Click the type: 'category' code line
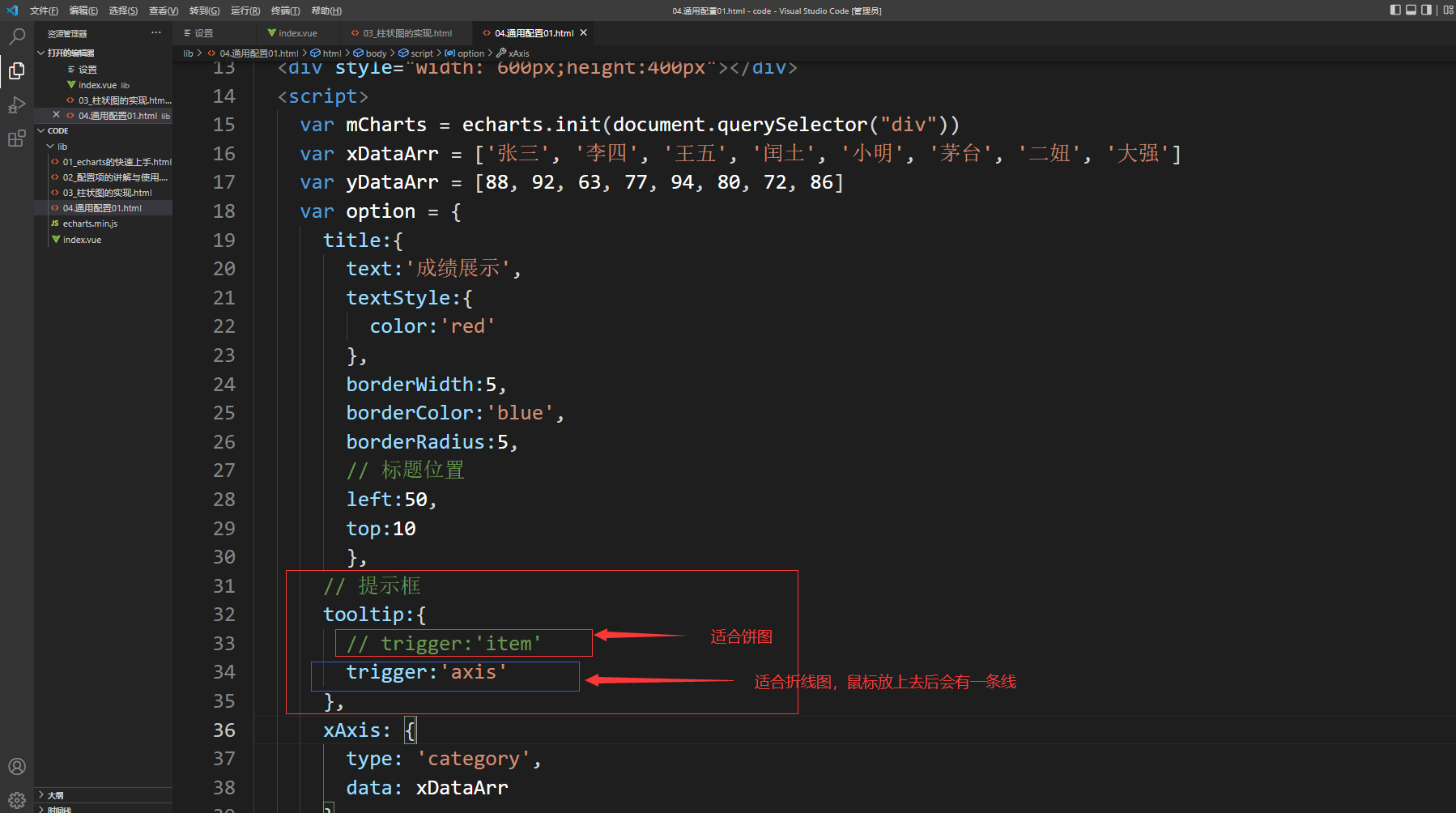The height and width of the screenshot is (813, 1456). [x=444, y=759]
